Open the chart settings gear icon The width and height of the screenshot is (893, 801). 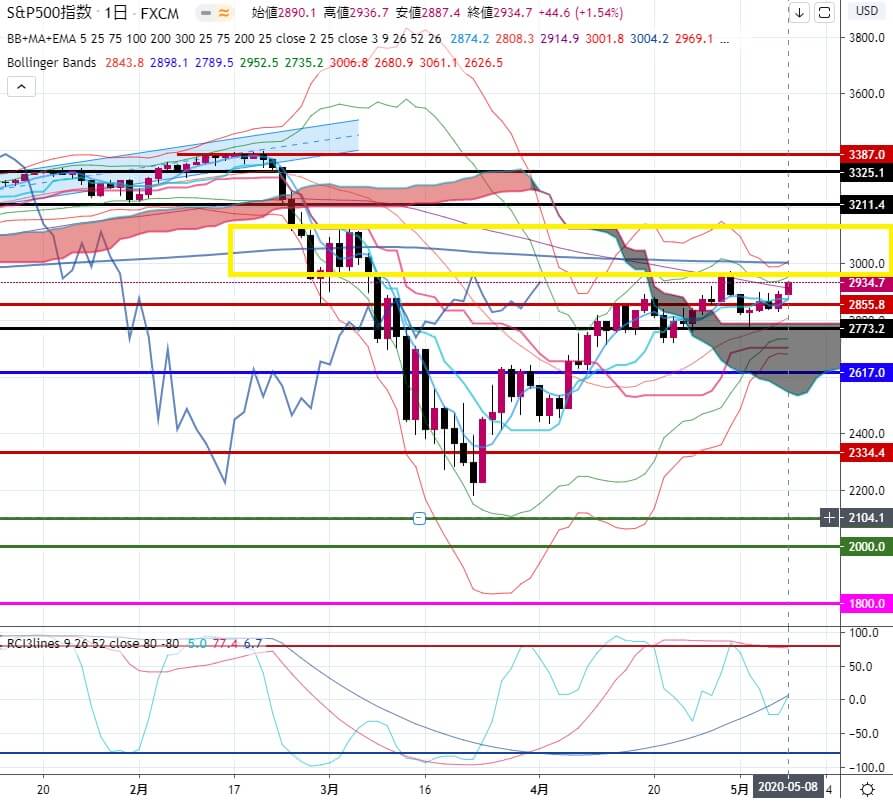tap(867, 788)
